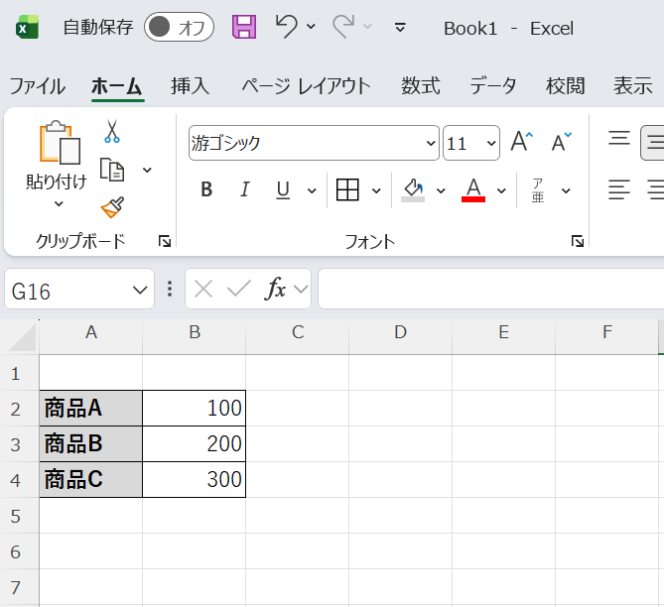Click the Increase Font Size icon
Screen dimensions: 664x607
tap(521, 142)
